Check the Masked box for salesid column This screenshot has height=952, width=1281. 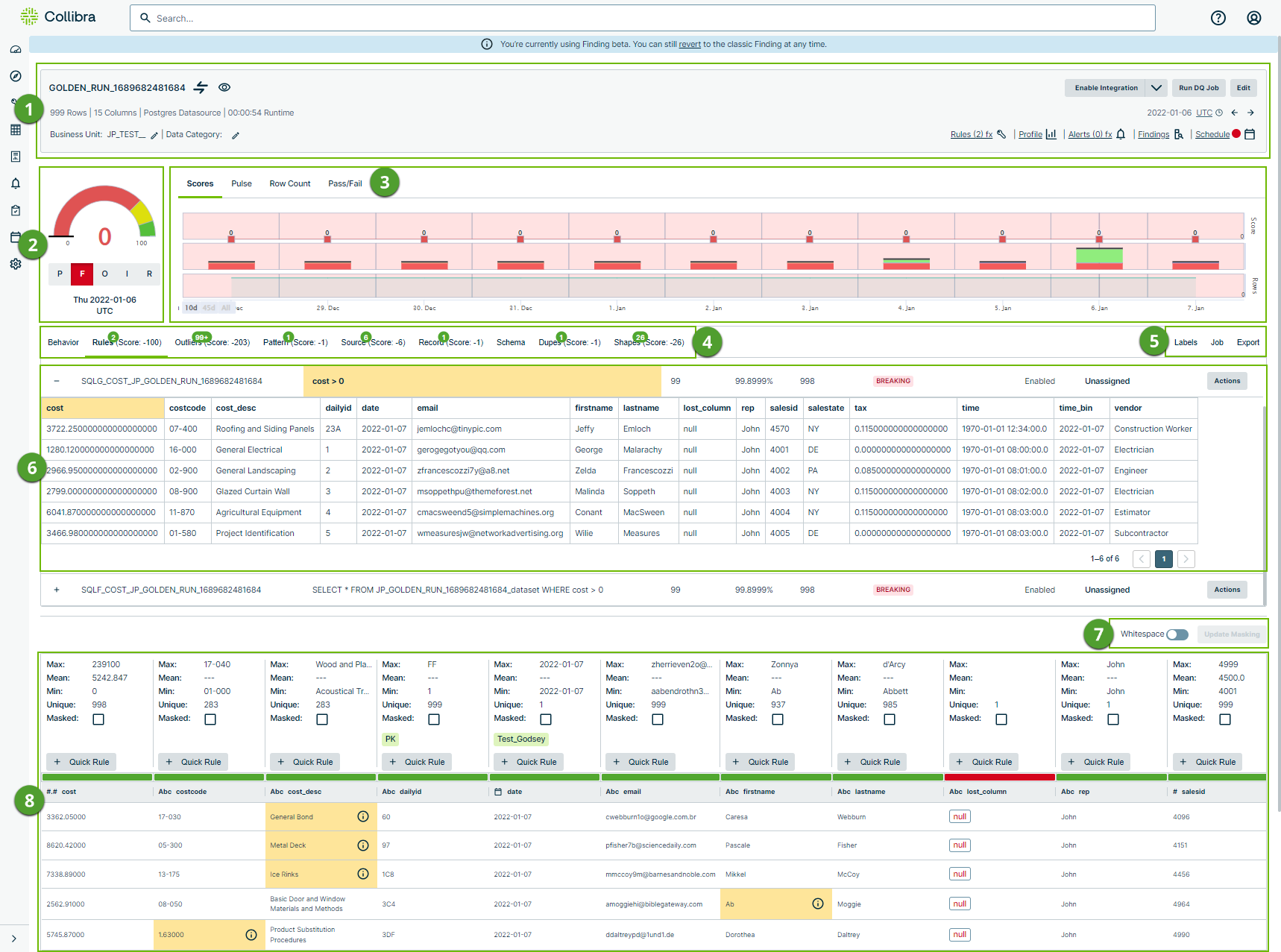click(x=1224, y=719)
